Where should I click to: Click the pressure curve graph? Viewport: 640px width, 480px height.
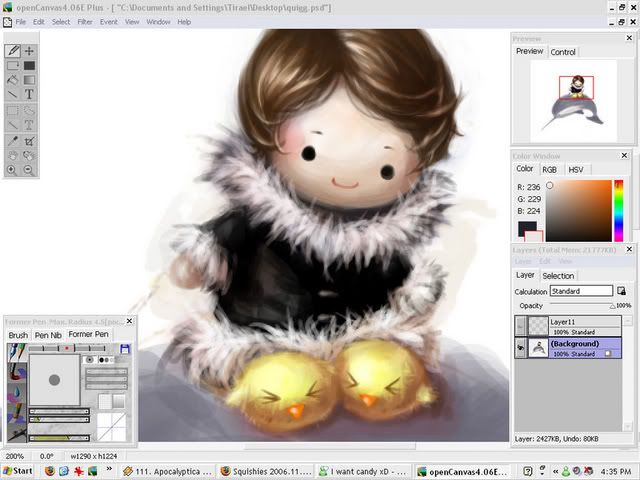tap(111, 427)
